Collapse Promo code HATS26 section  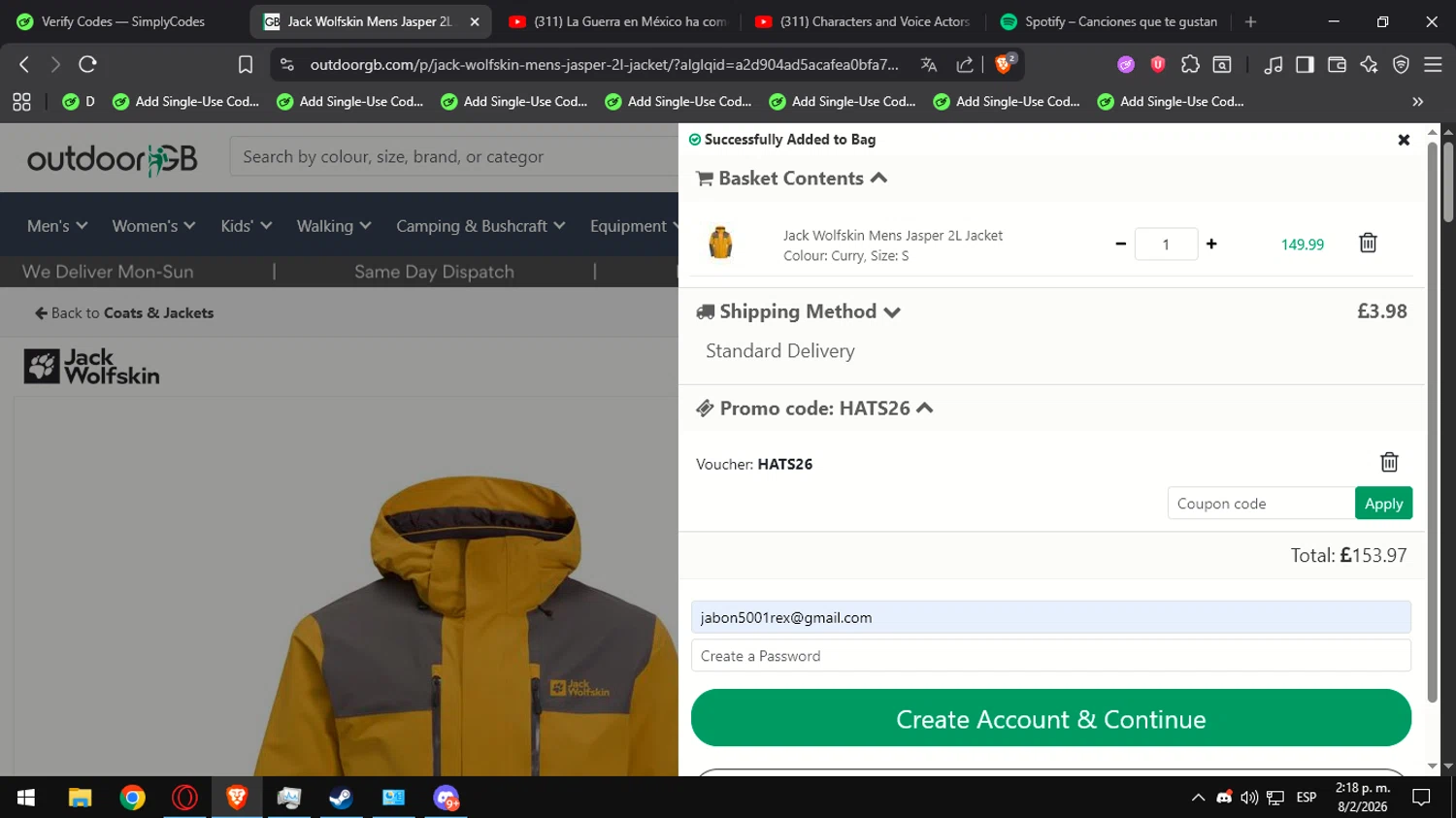815,409
